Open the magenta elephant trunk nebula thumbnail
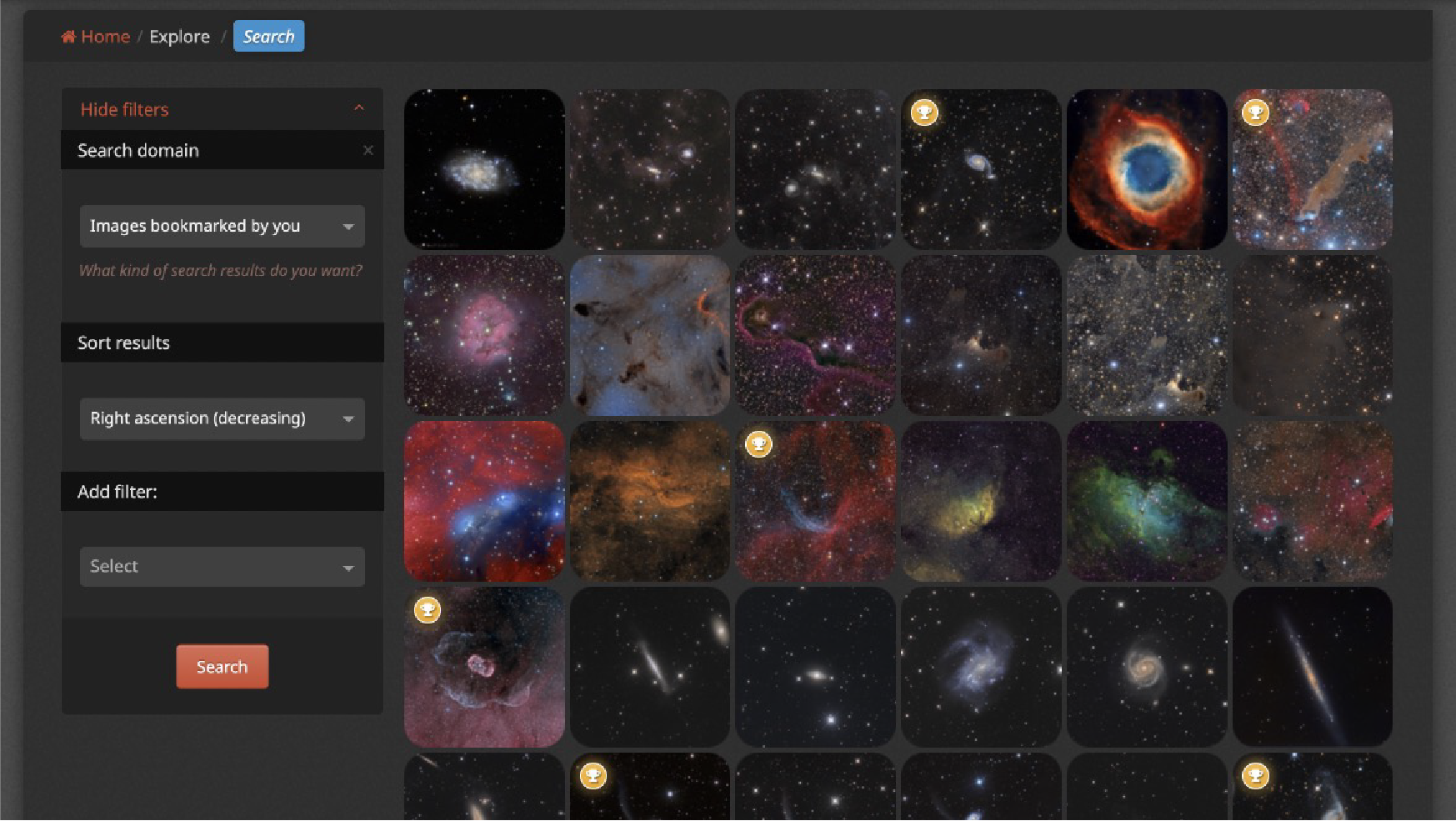 pyautogui.click(x=815, y=335)
